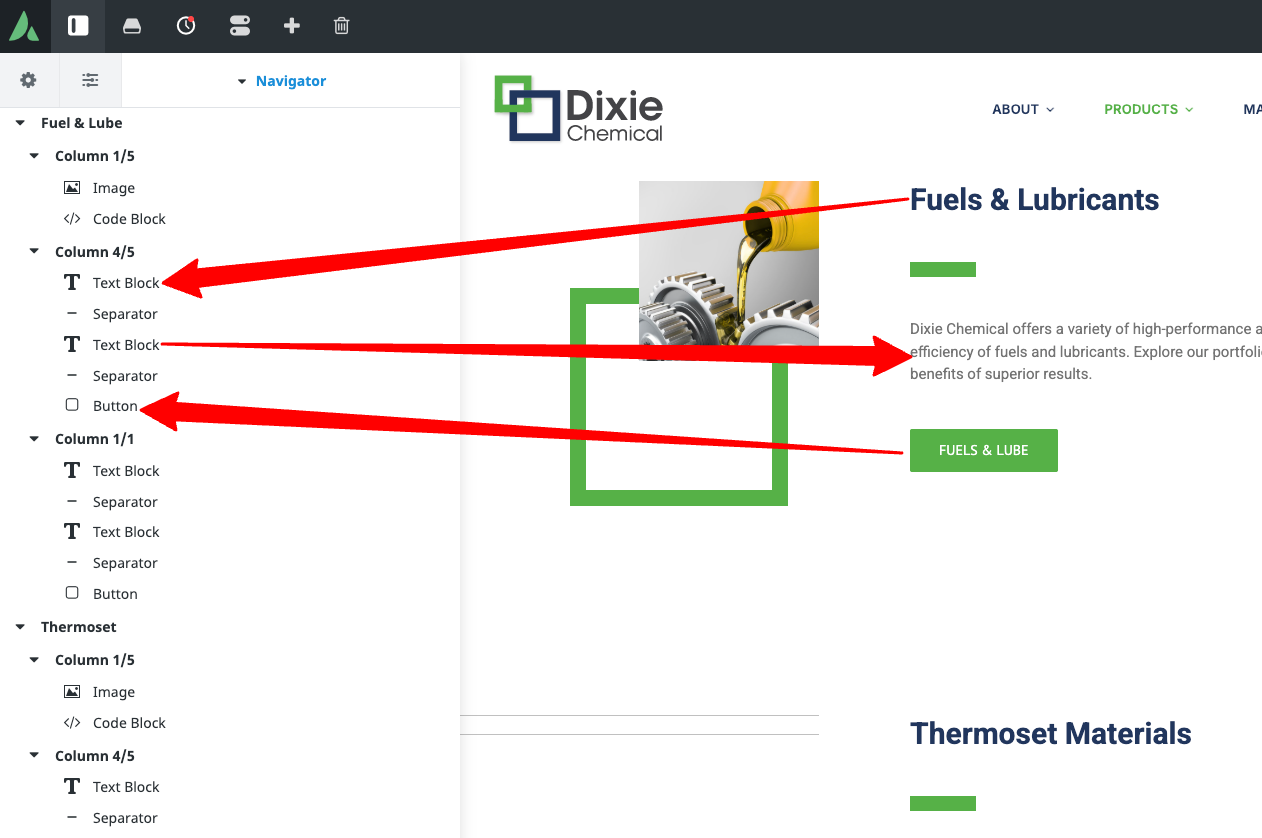Click the green Avada logo icon

click(24, 26)
